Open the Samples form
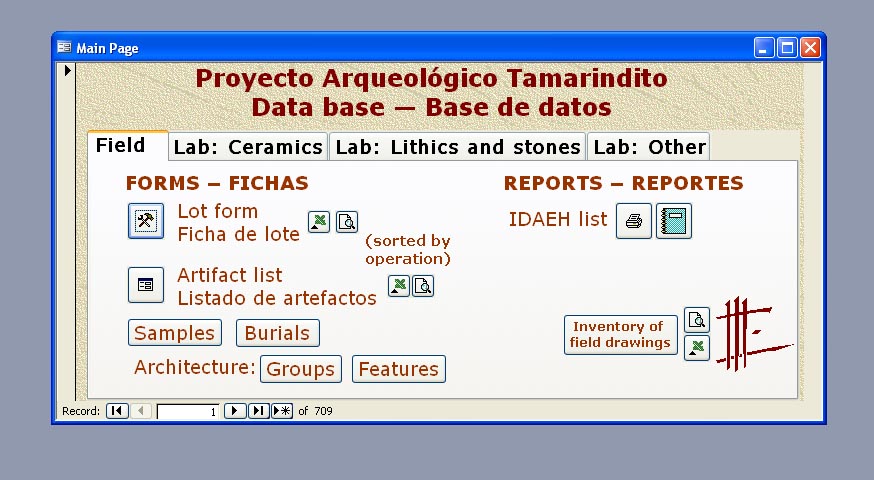Image resolution: width=874 pixels, height=480 pixels. (175, 333)
